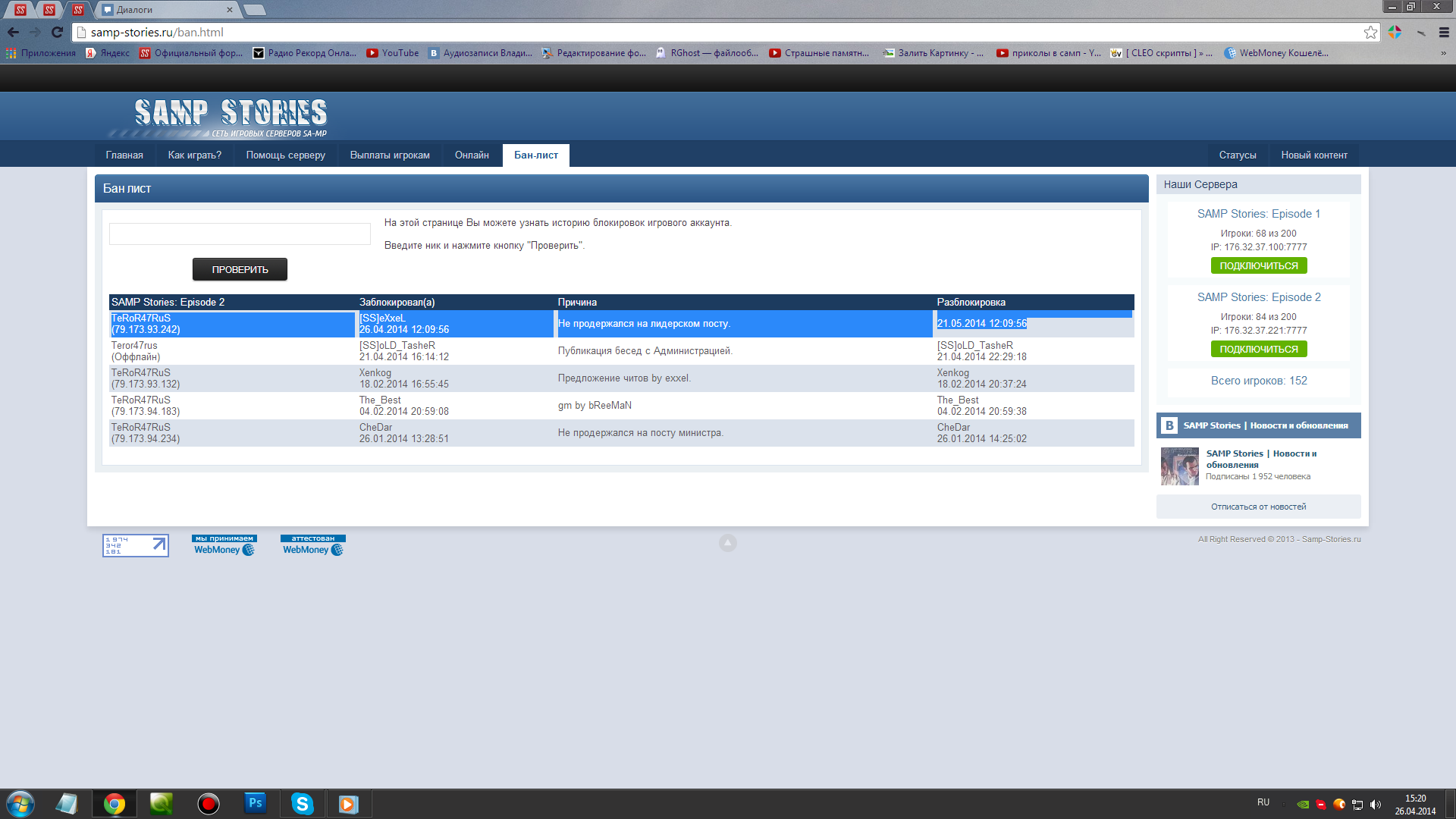Bookmark the page with the star icon
The width and height of the screenshot is (1456, 819).
pos(1370,32)
